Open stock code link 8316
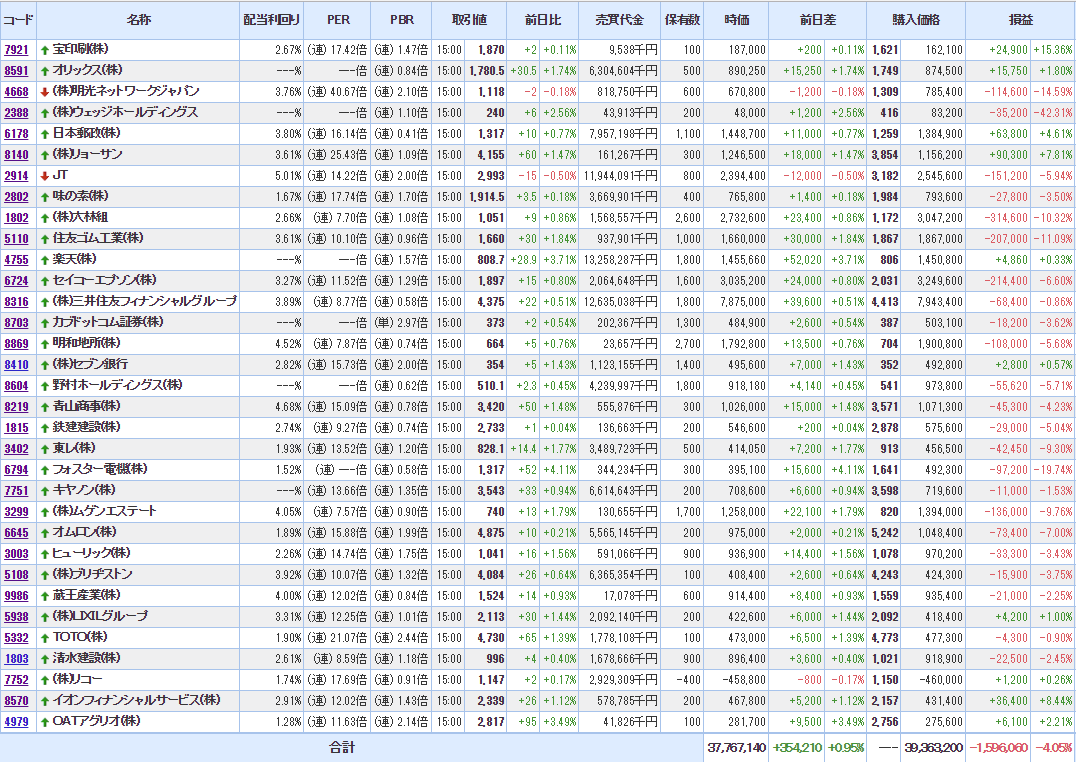 click(x=16, y=302)
